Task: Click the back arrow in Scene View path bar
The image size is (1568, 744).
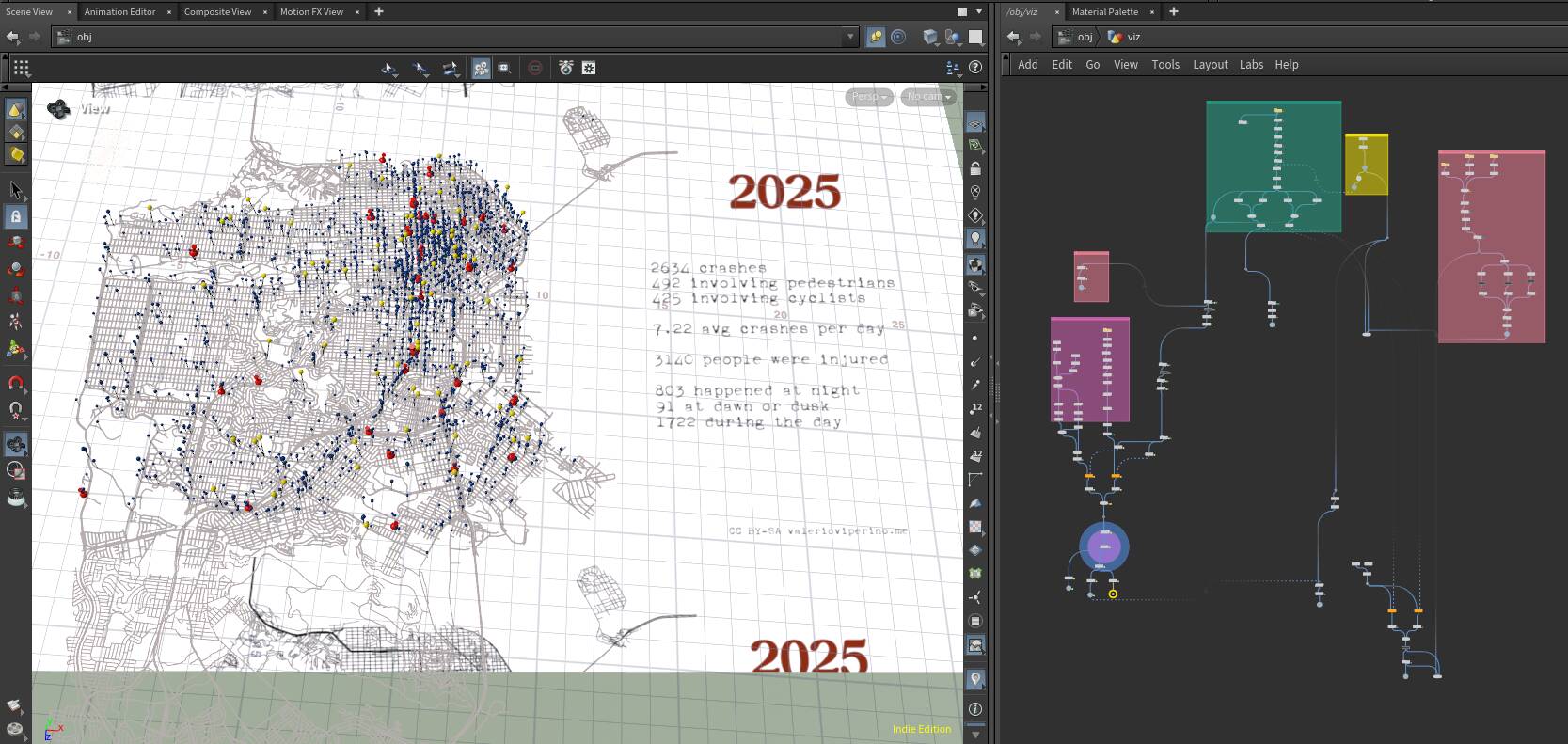Action: [x=12, y=37]
